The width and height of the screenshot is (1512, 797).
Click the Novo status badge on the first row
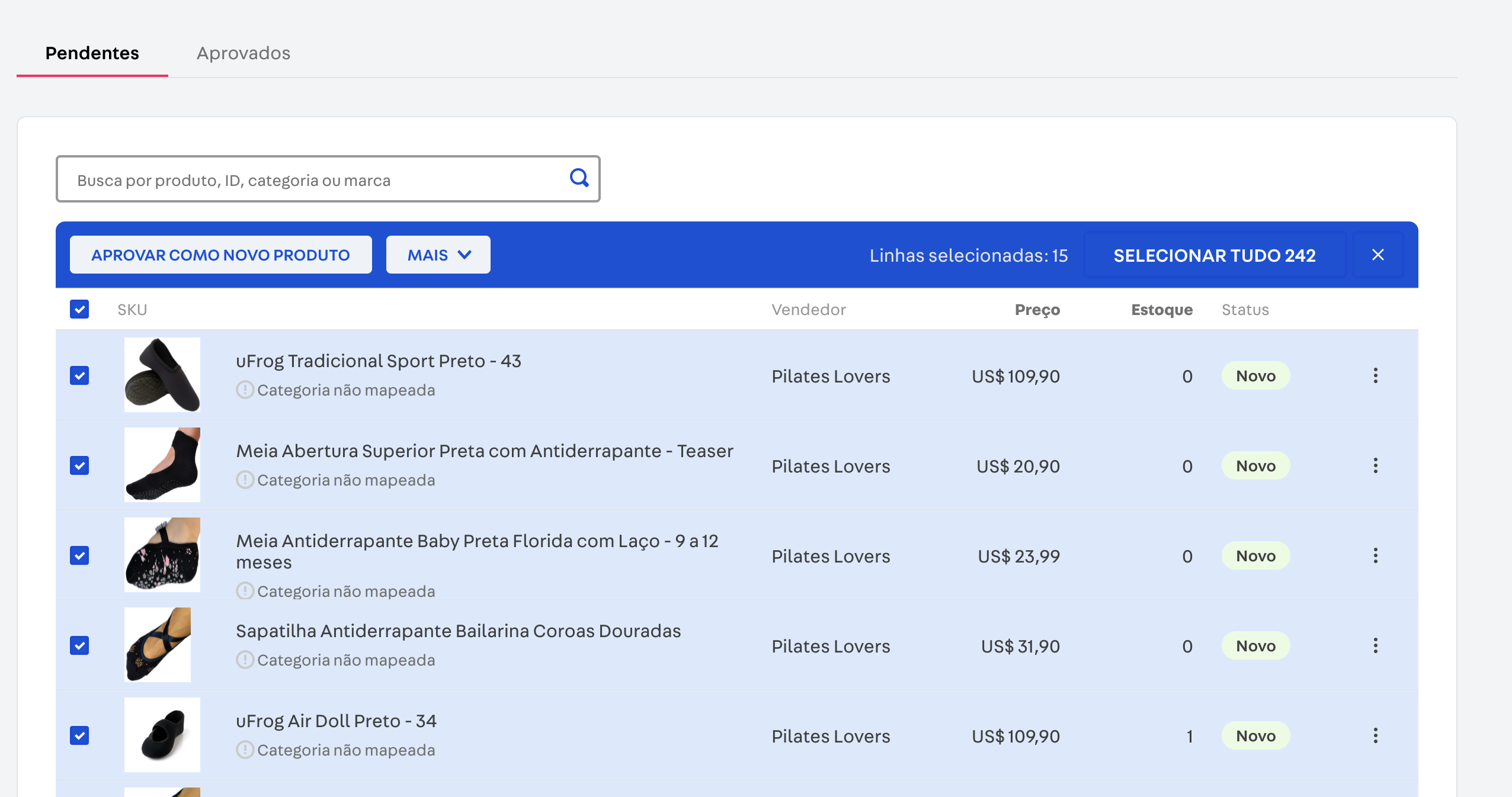1256,375
